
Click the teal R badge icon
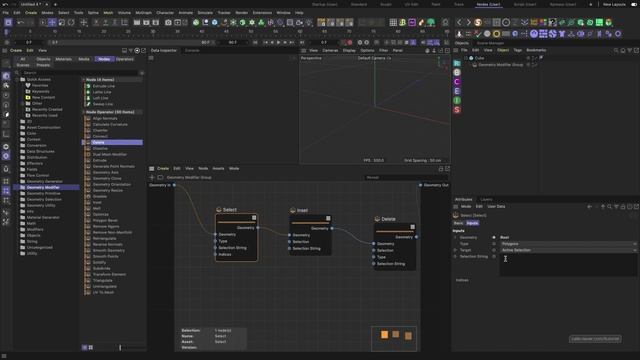click(x=457, y=63)
